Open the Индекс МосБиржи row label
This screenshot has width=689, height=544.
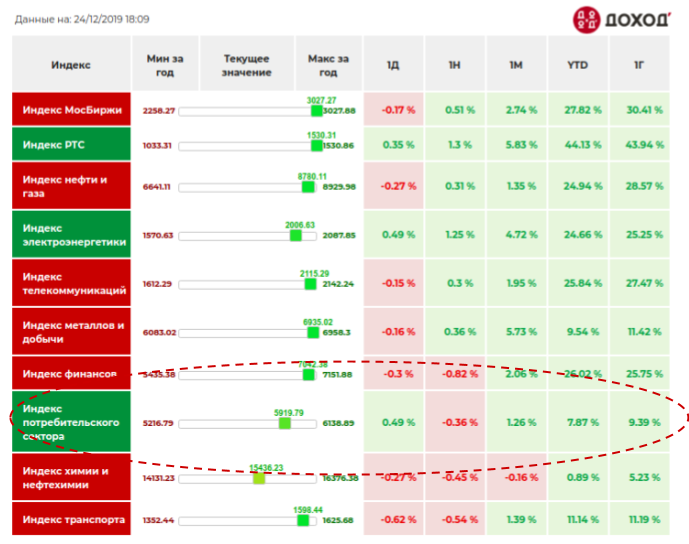coord(72,110)
